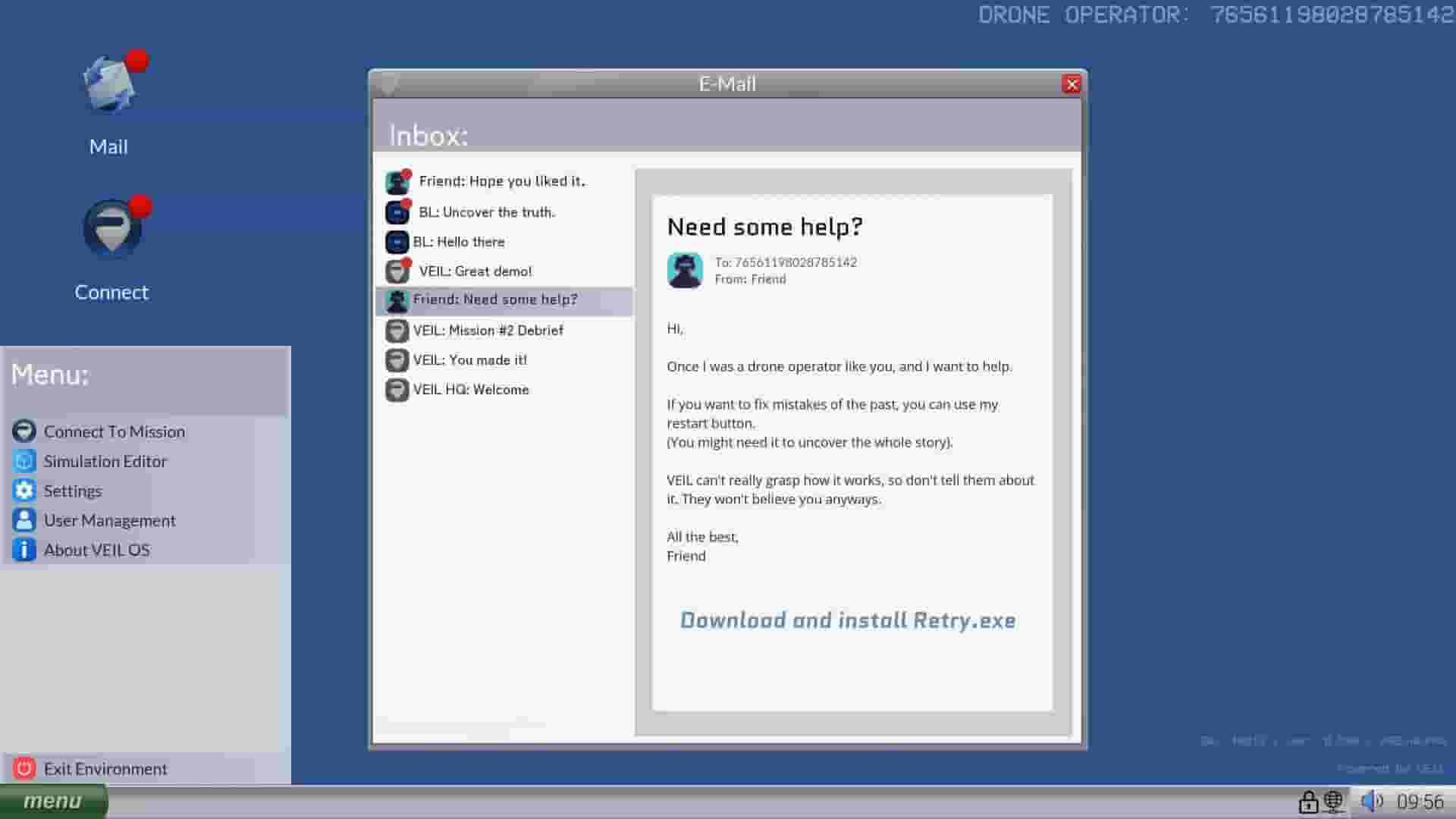Click the BL sender avatar on Hello there

tap(397, 242)
